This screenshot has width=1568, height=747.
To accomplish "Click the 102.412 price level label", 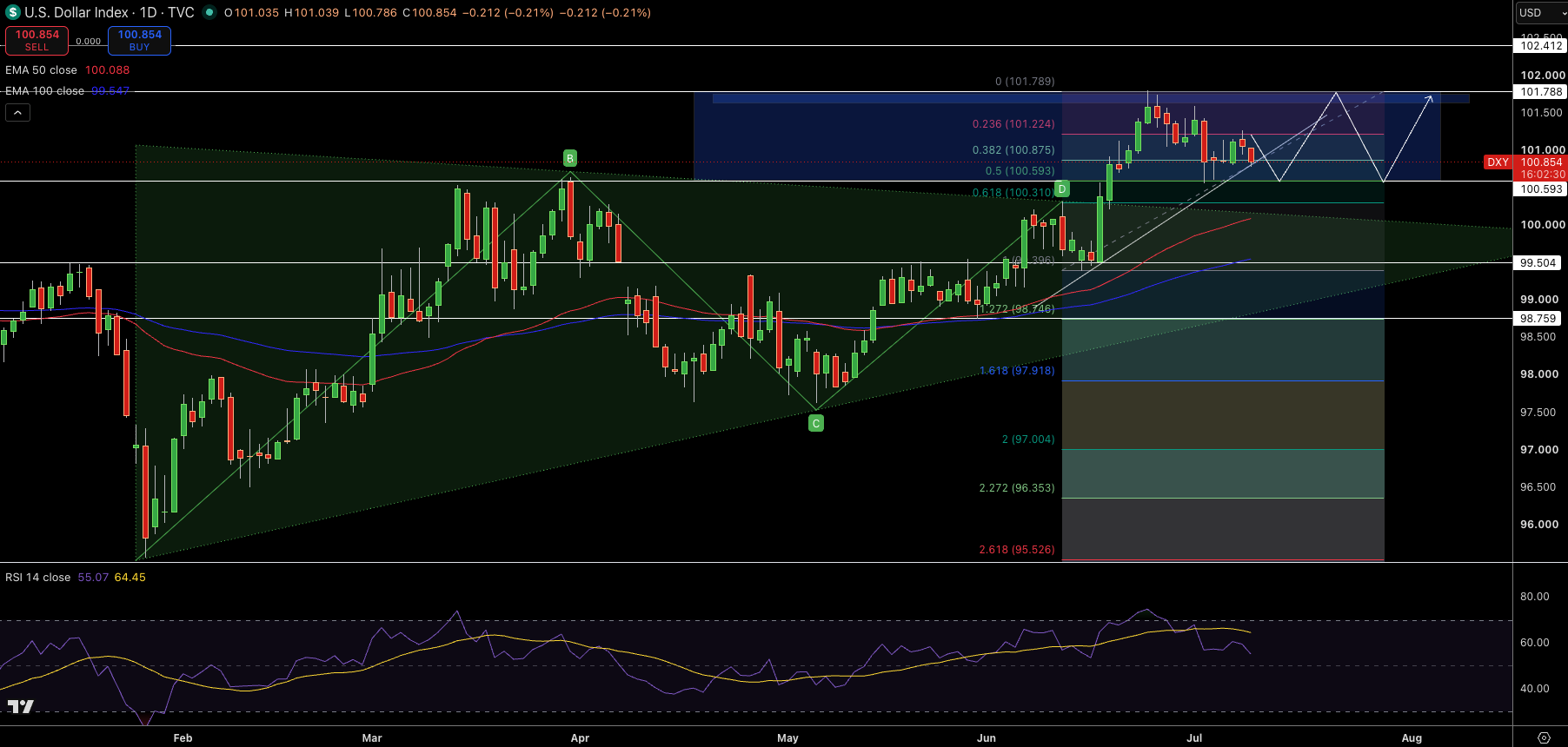I will point(1540,46).
